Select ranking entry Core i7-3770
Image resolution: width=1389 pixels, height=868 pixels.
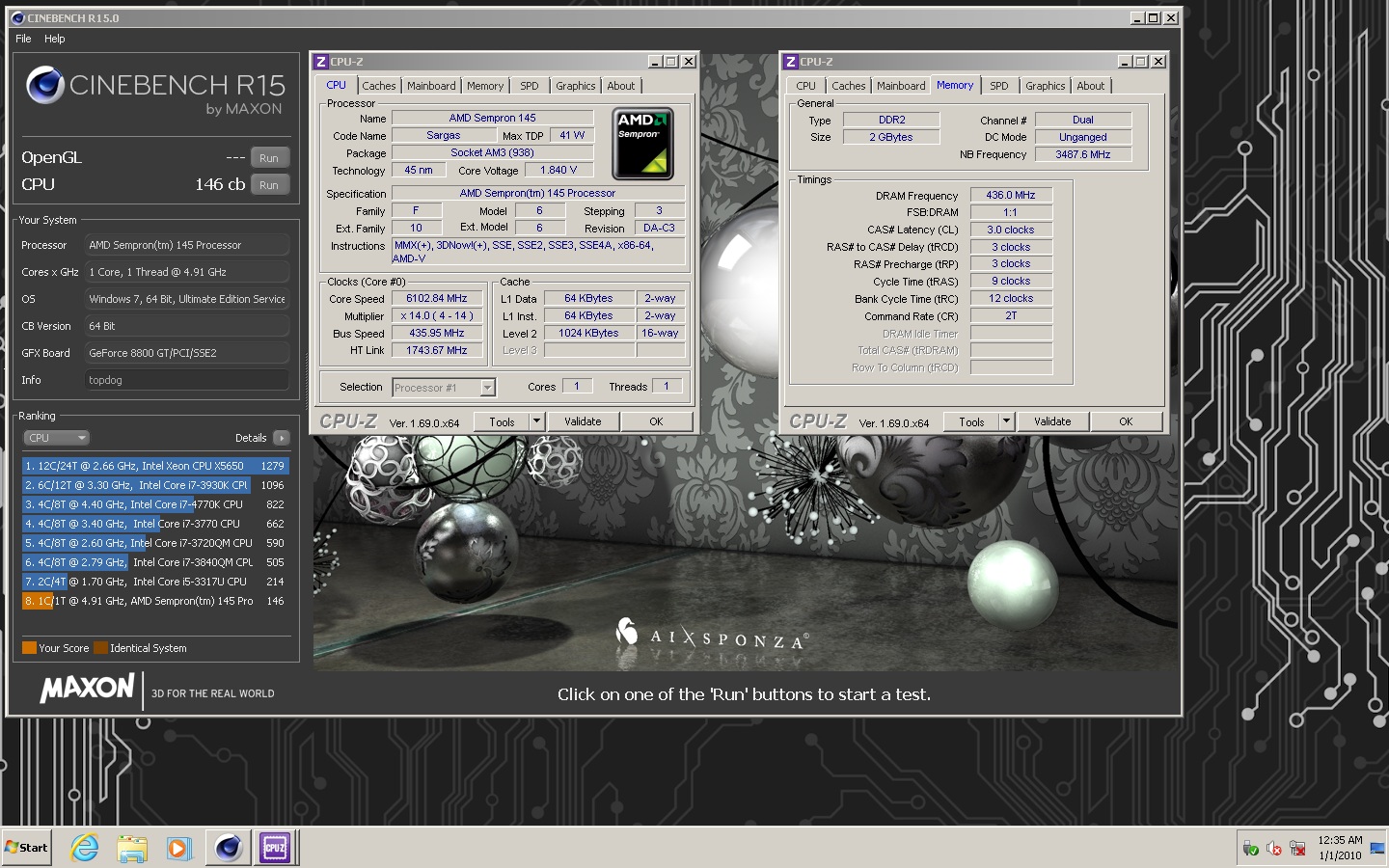[x=155, y=524]
